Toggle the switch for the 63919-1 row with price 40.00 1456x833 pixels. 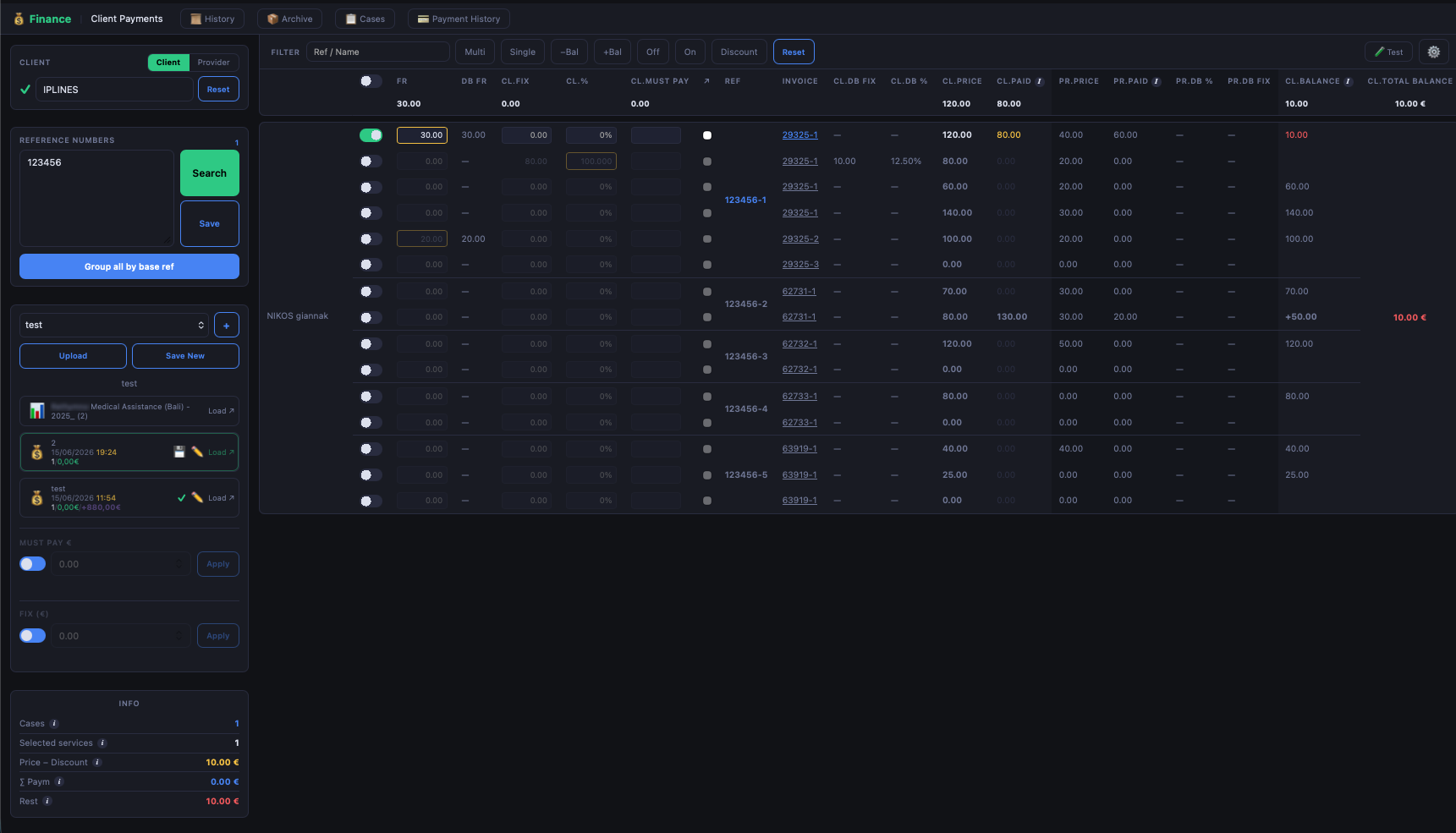coord(371,449)
